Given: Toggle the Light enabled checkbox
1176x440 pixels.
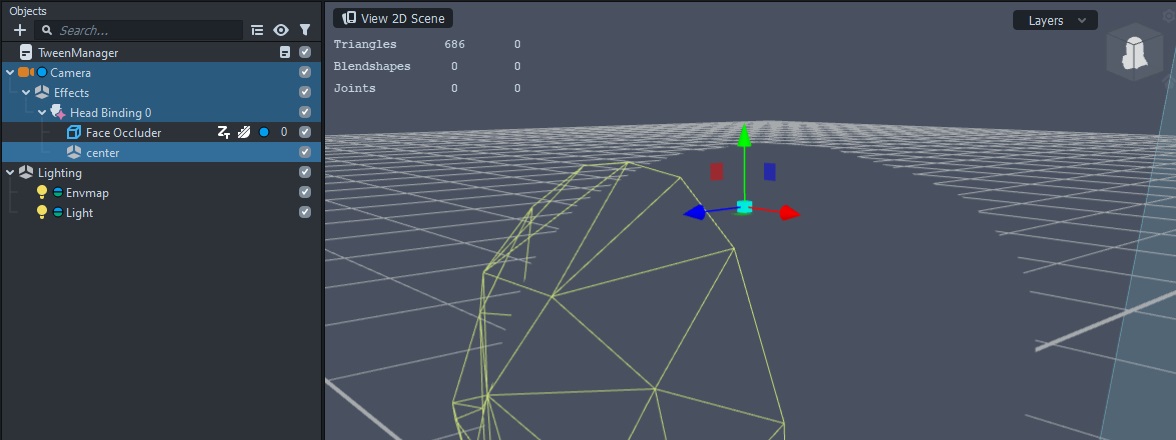Looking at the screenshot, I should [304, 212].
